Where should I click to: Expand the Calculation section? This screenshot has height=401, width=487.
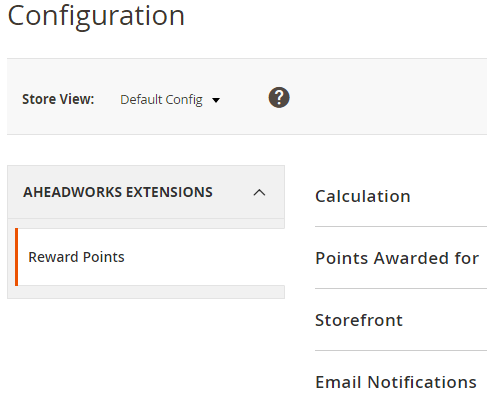point(401,196)
